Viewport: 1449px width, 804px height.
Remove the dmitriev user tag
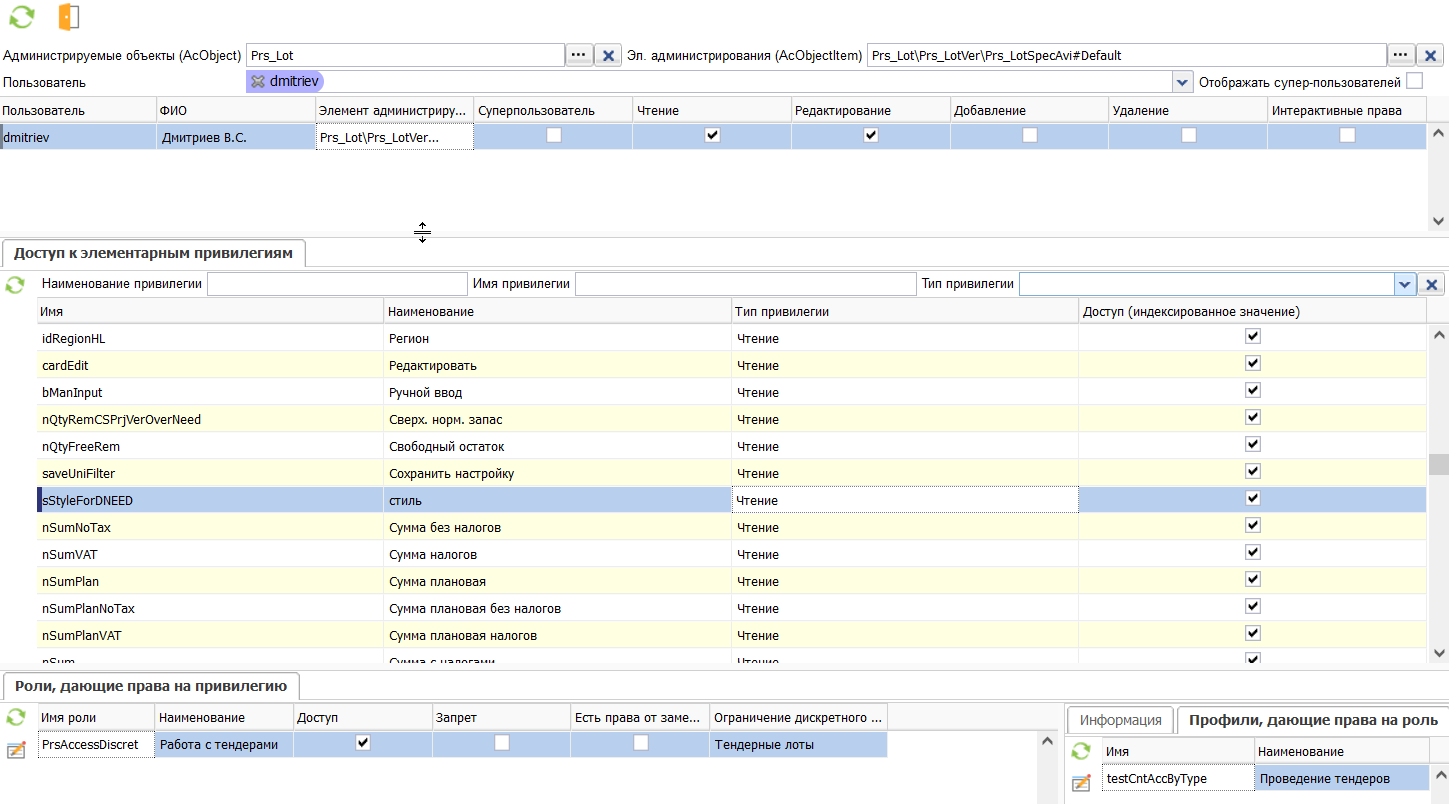tap(258, 82)
